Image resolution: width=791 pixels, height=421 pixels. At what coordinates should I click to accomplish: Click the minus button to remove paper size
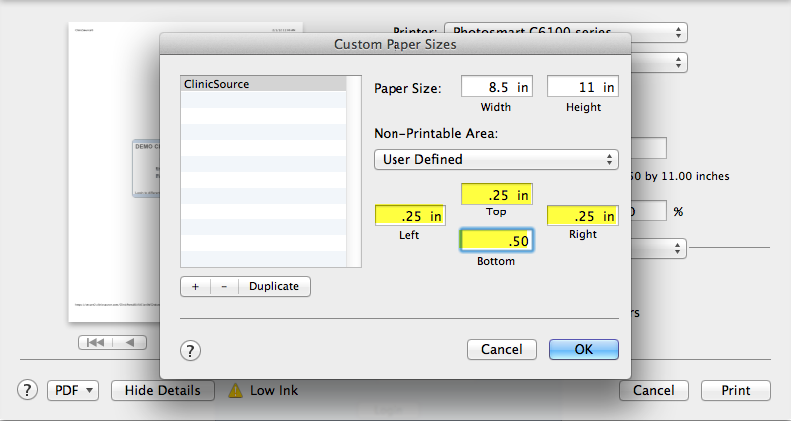(224, 286)
